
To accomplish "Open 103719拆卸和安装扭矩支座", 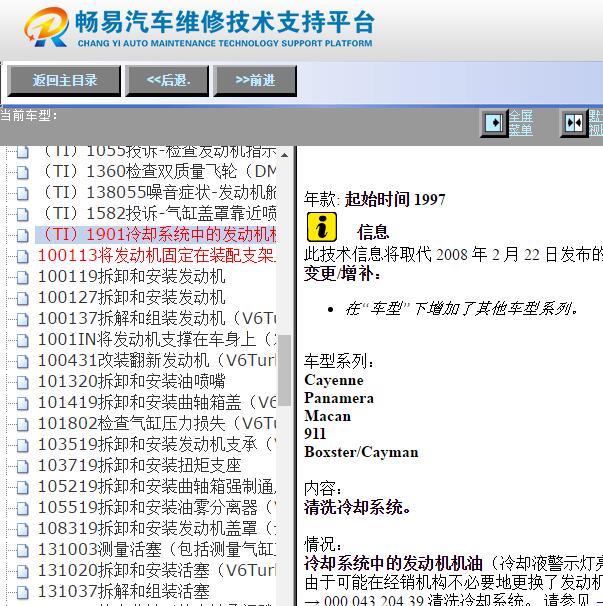I will pyautogui.click(x=140, y=465).
